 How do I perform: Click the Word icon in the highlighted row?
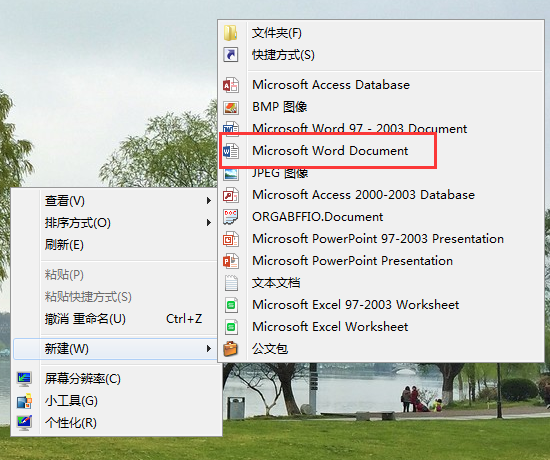(231, 151)
